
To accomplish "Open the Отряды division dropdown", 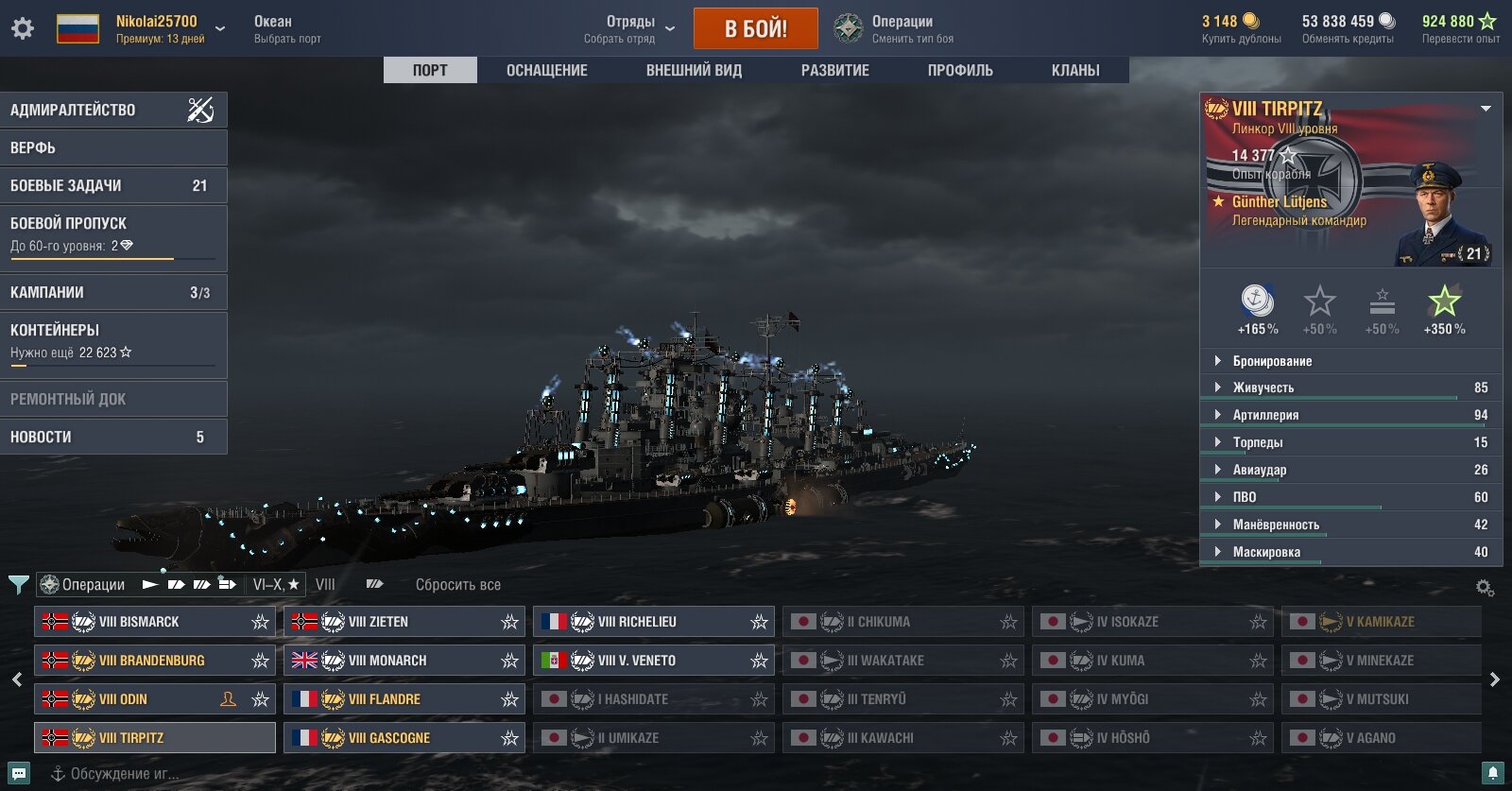I will (670, 28).
